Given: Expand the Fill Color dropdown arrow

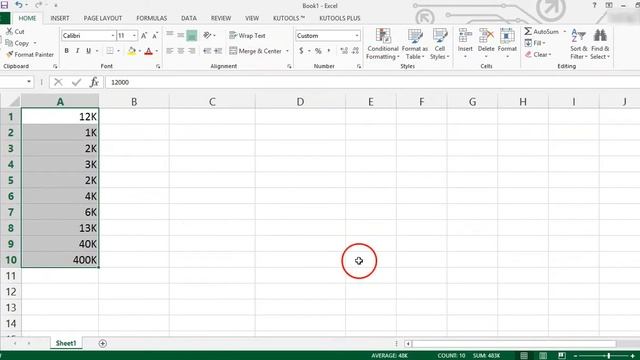Looking at the screenshot, I should pyautogui.click(x=140, y=51).
